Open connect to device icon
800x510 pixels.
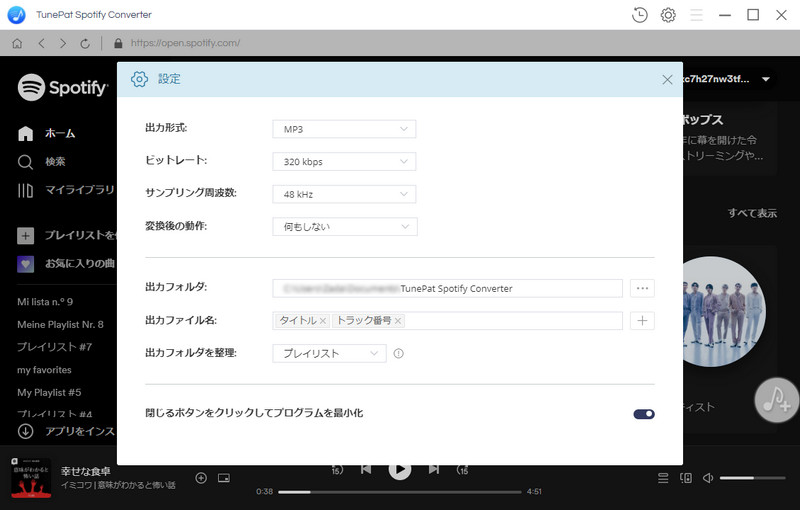click(x=686, y=478)
